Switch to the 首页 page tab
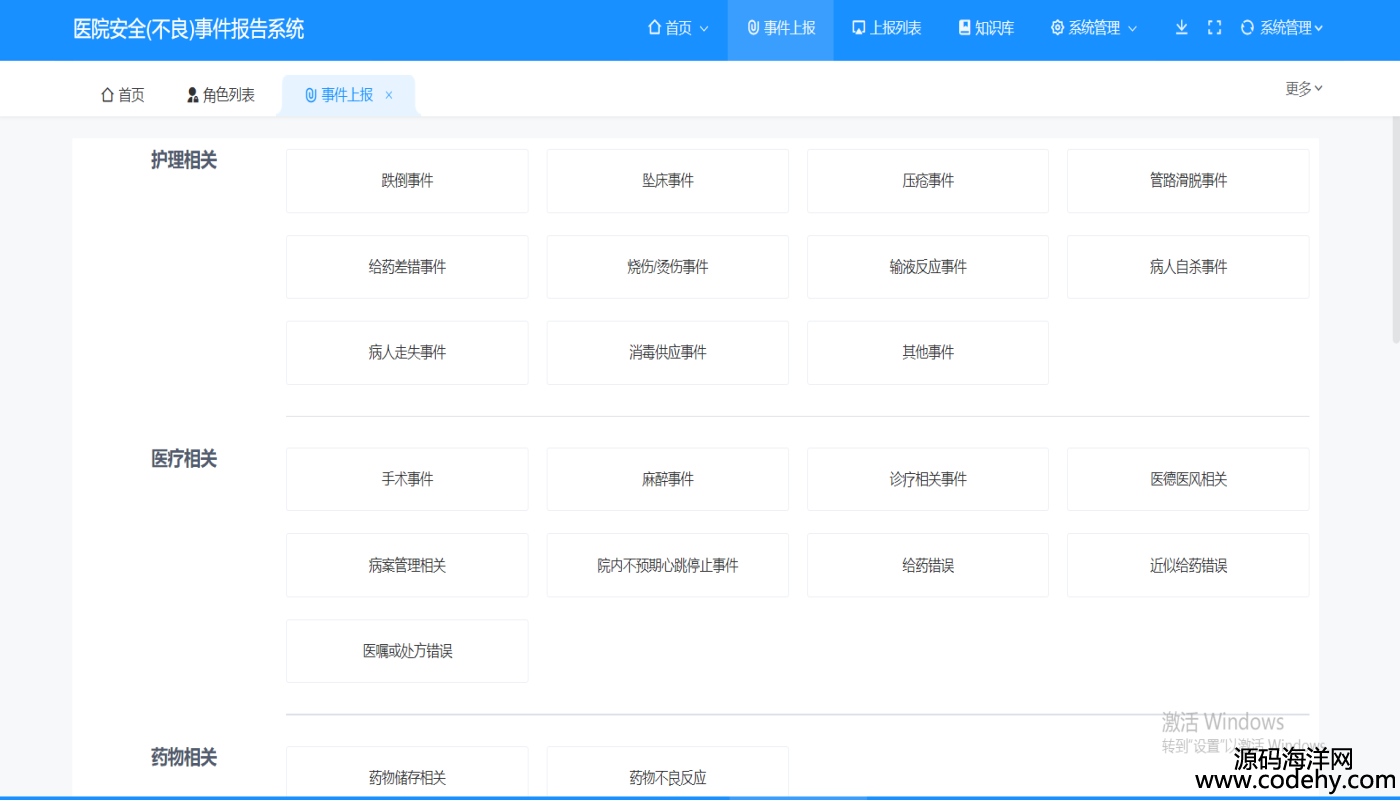Screen dimensions: 1400x800 click(x=122, y=95)
